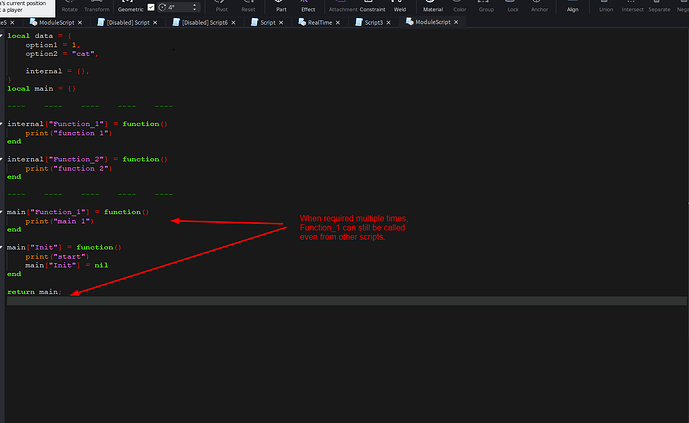Click the line main["Init"] = nil
Image resolution: width=689 pixels, height=423 pixels.
[x=67, y=265]
